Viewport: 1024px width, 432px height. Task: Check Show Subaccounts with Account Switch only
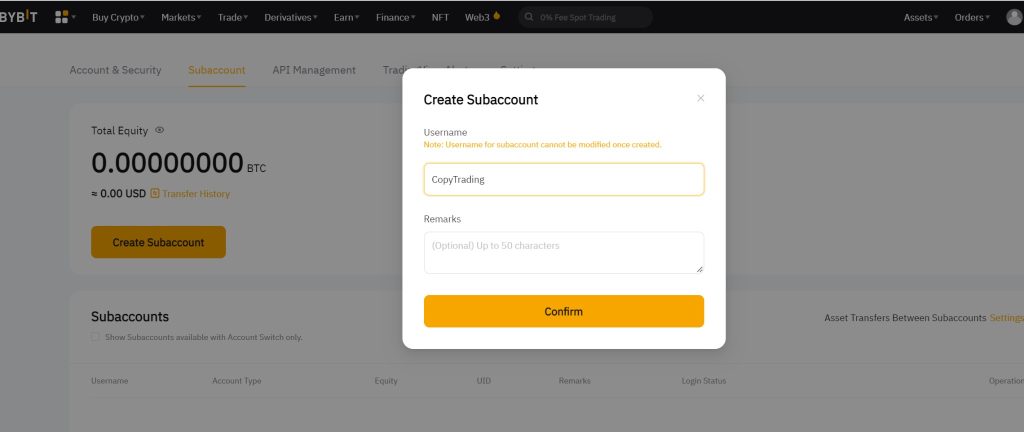(96, 337)
